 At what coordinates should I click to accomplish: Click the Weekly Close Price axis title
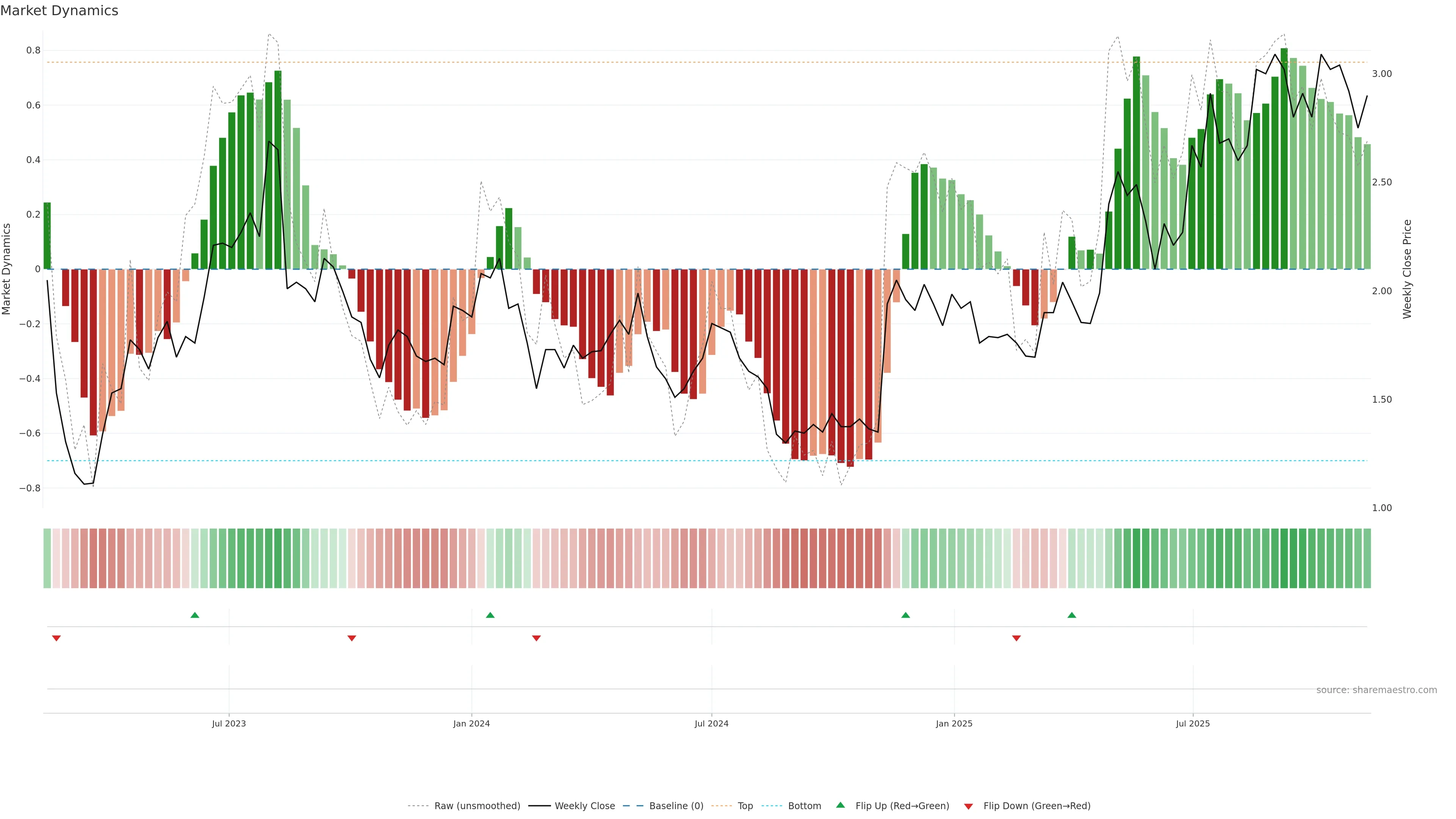tap(1407, 269)
